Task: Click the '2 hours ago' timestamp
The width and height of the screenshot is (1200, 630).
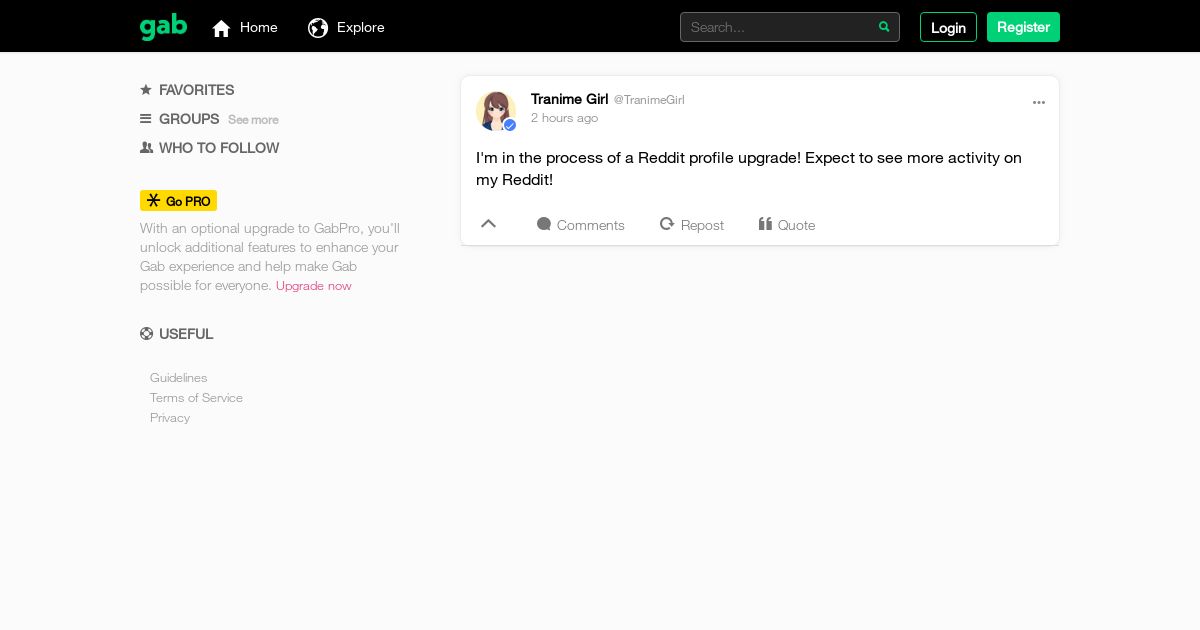Action: (564, 118)
